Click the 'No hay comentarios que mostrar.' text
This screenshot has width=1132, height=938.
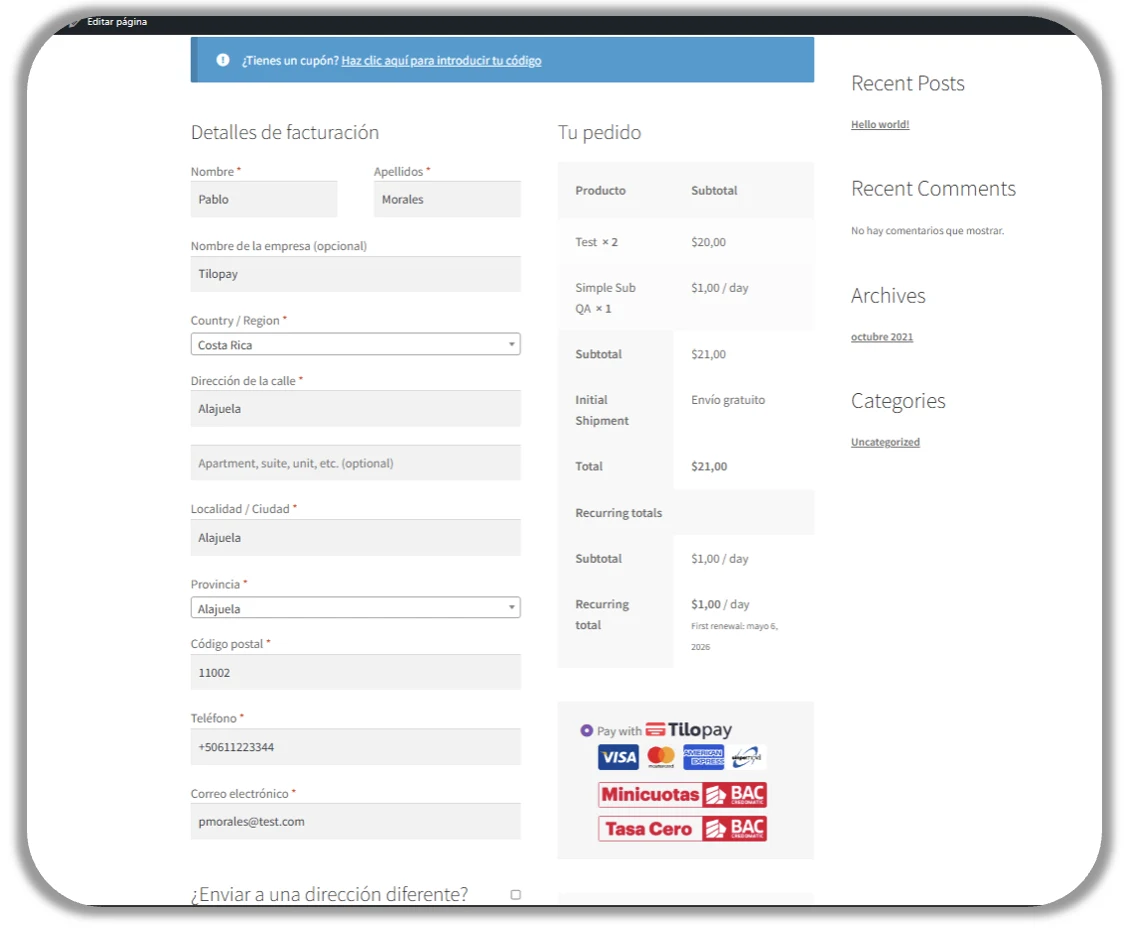click(928, 231)
